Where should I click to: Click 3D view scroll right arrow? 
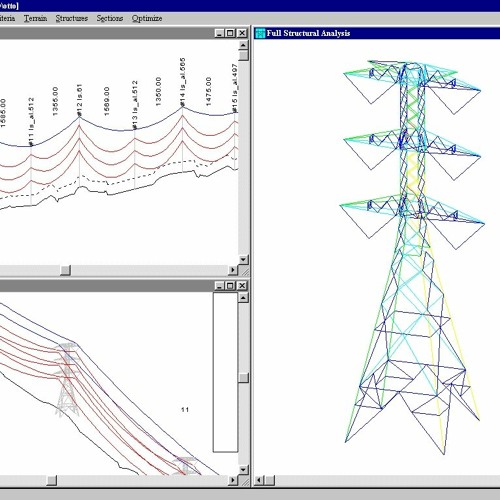click(233, 480)
